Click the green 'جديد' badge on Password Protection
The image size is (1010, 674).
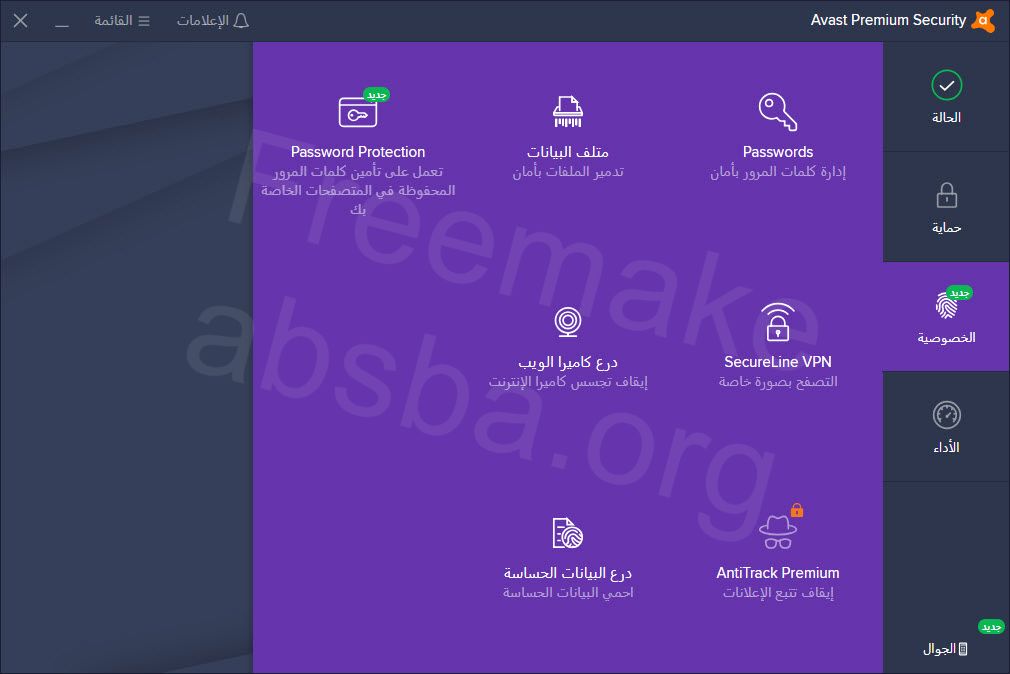pos(376,95)
